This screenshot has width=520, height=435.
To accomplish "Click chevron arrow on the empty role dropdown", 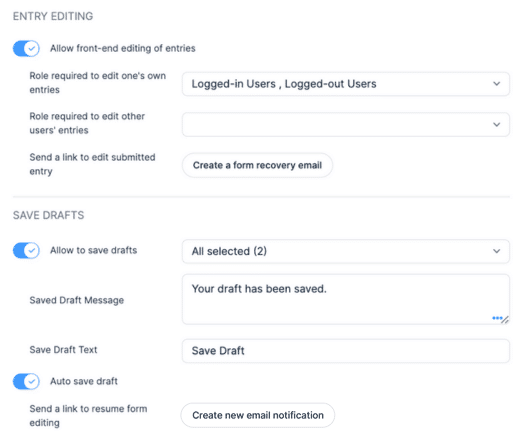I will click(x=497, y=124).
